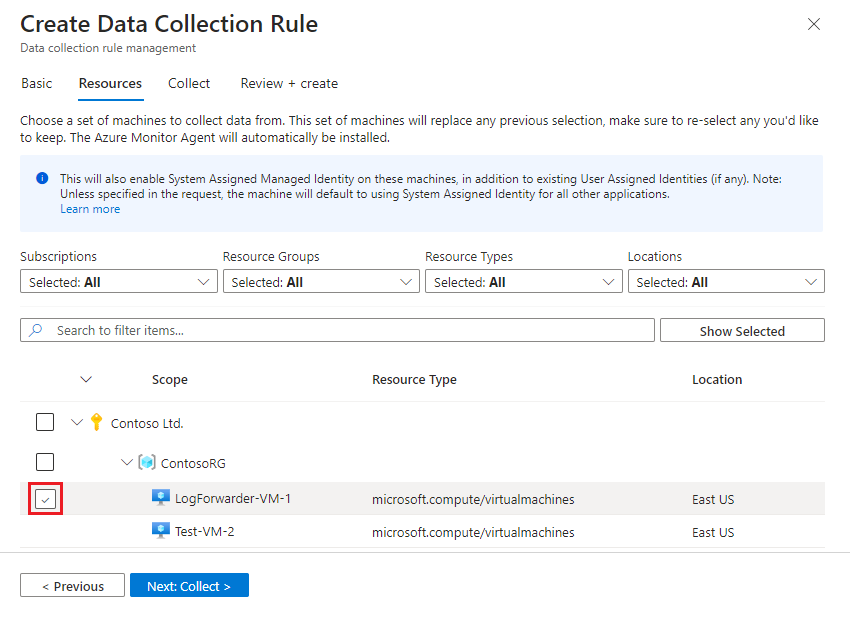
Task: Click the Contoso Ltd. subscription key icon
Action: coord(97,422)
